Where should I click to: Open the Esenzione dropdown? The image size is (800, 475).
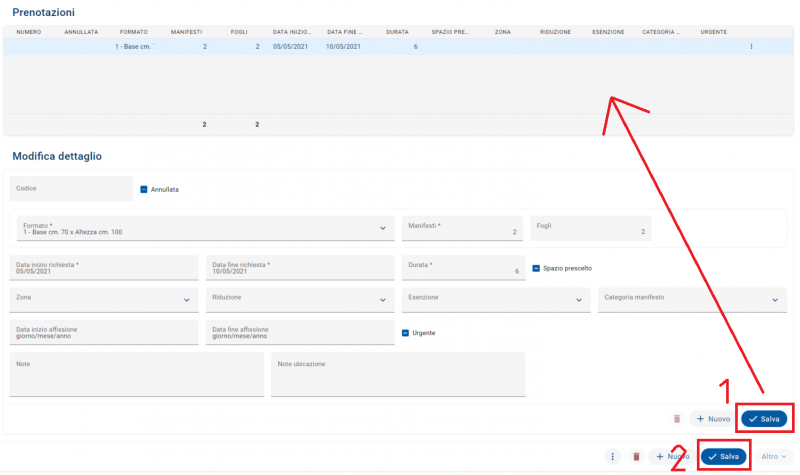[578, 300]
